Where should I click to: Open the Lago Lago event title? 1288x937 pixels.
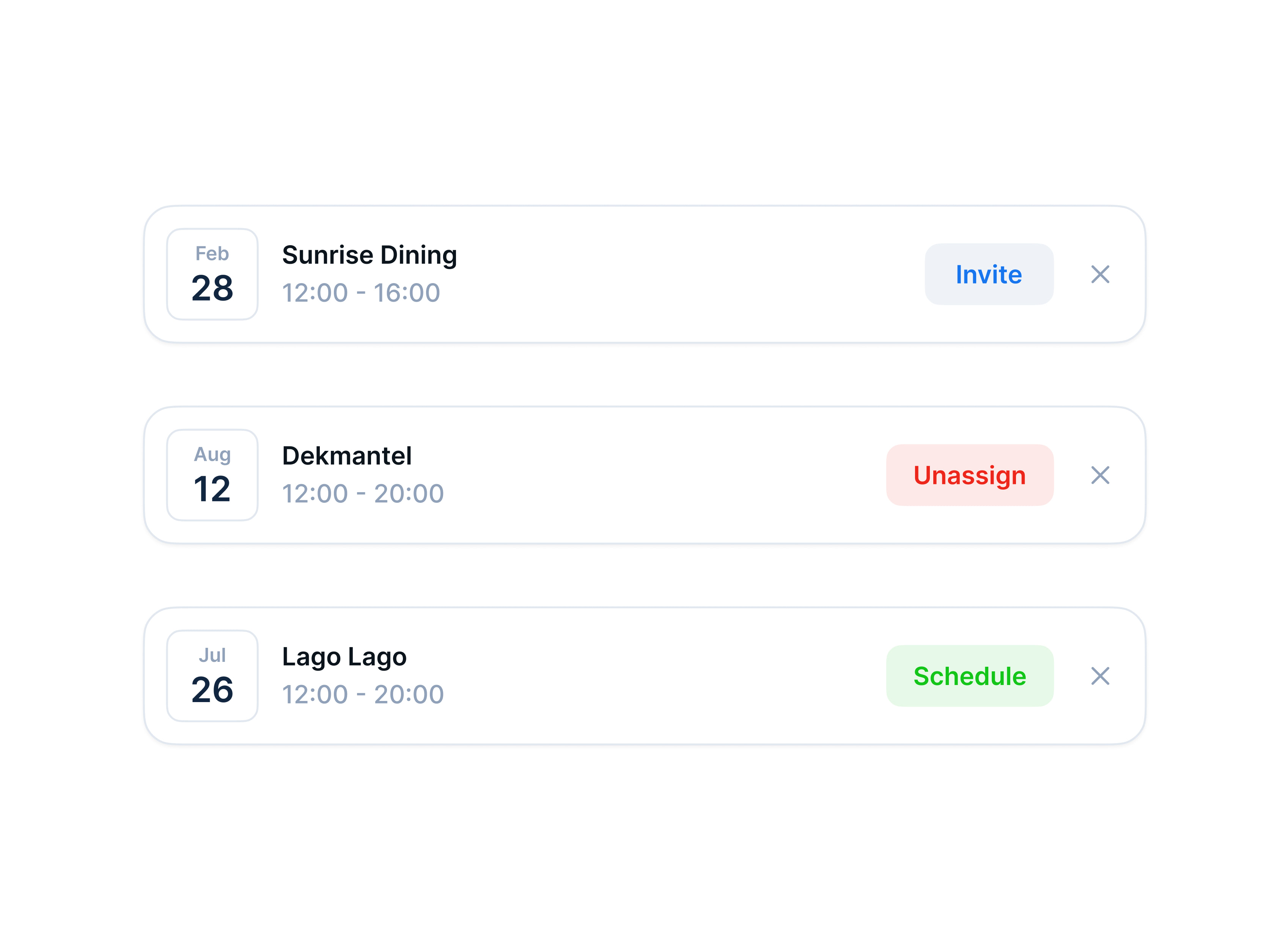tap(344, 656)
